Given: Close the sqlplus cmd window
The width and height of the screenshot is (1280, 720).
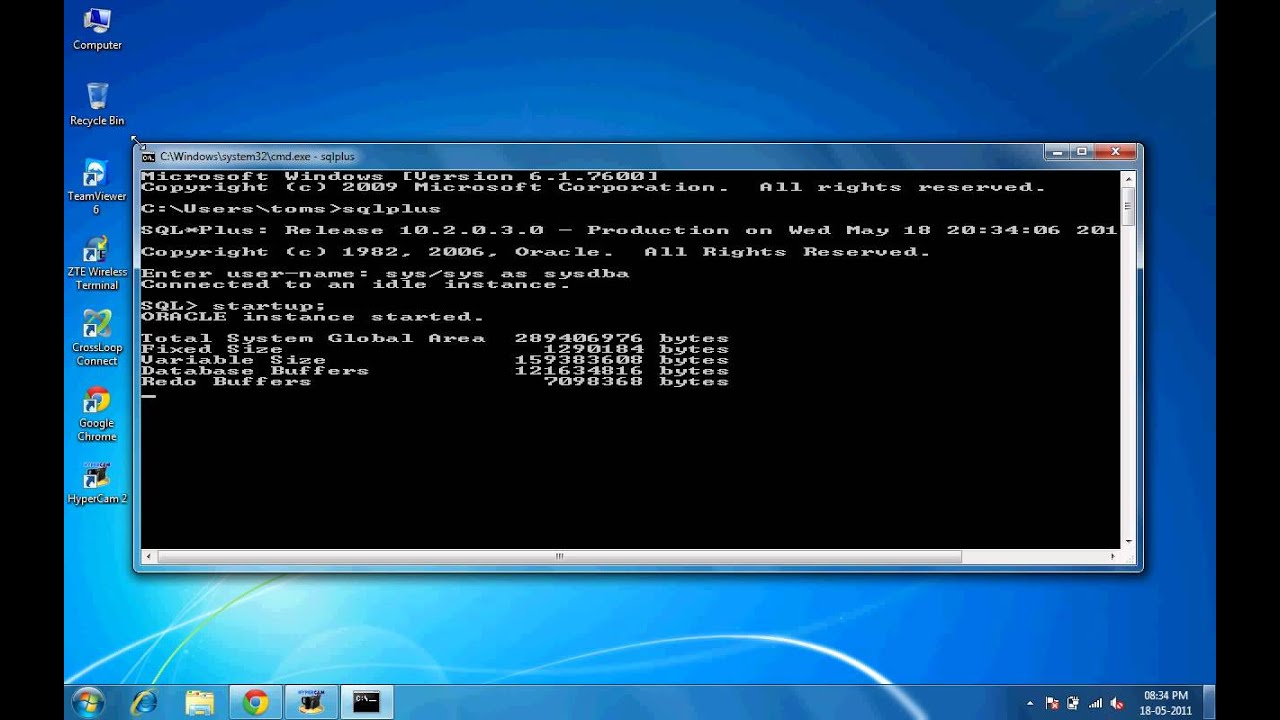Looking at the screenshot, I should point(1116,152).
